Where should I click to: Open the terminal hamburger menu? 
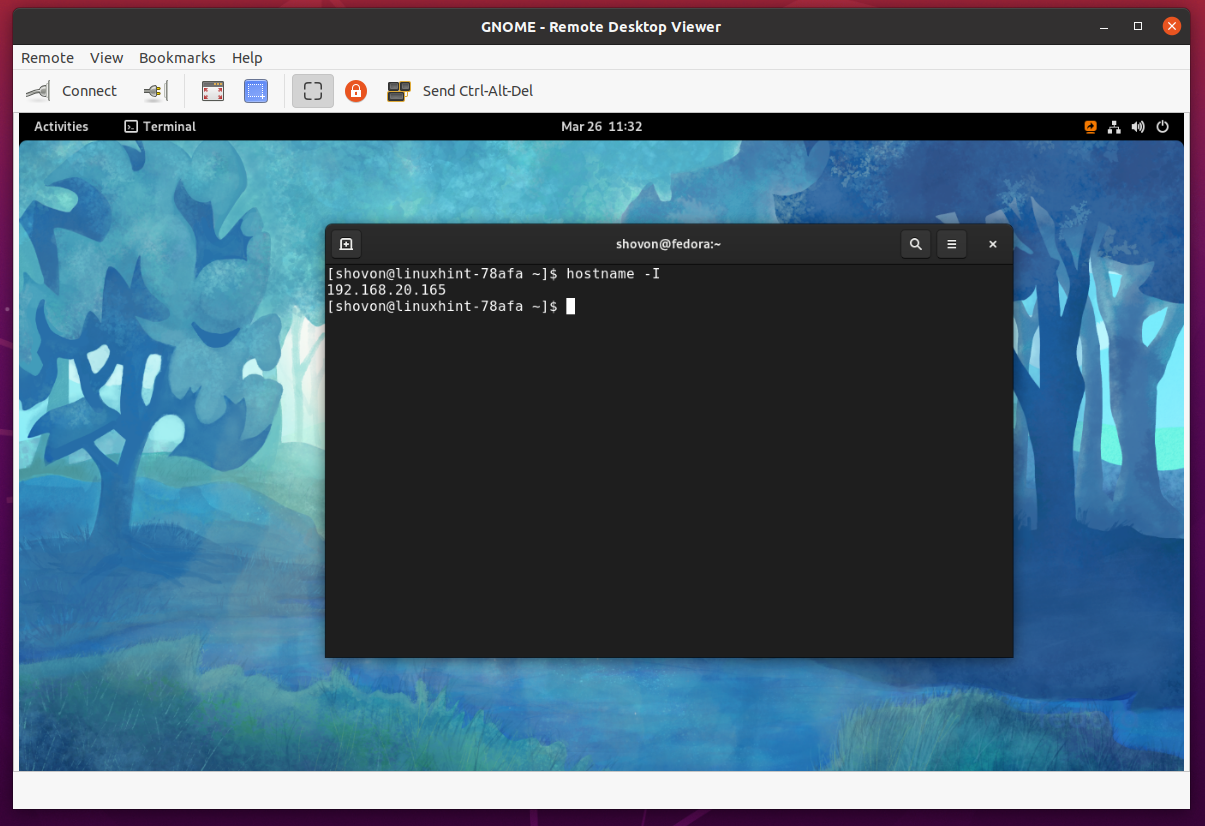(x=952, y=244)
